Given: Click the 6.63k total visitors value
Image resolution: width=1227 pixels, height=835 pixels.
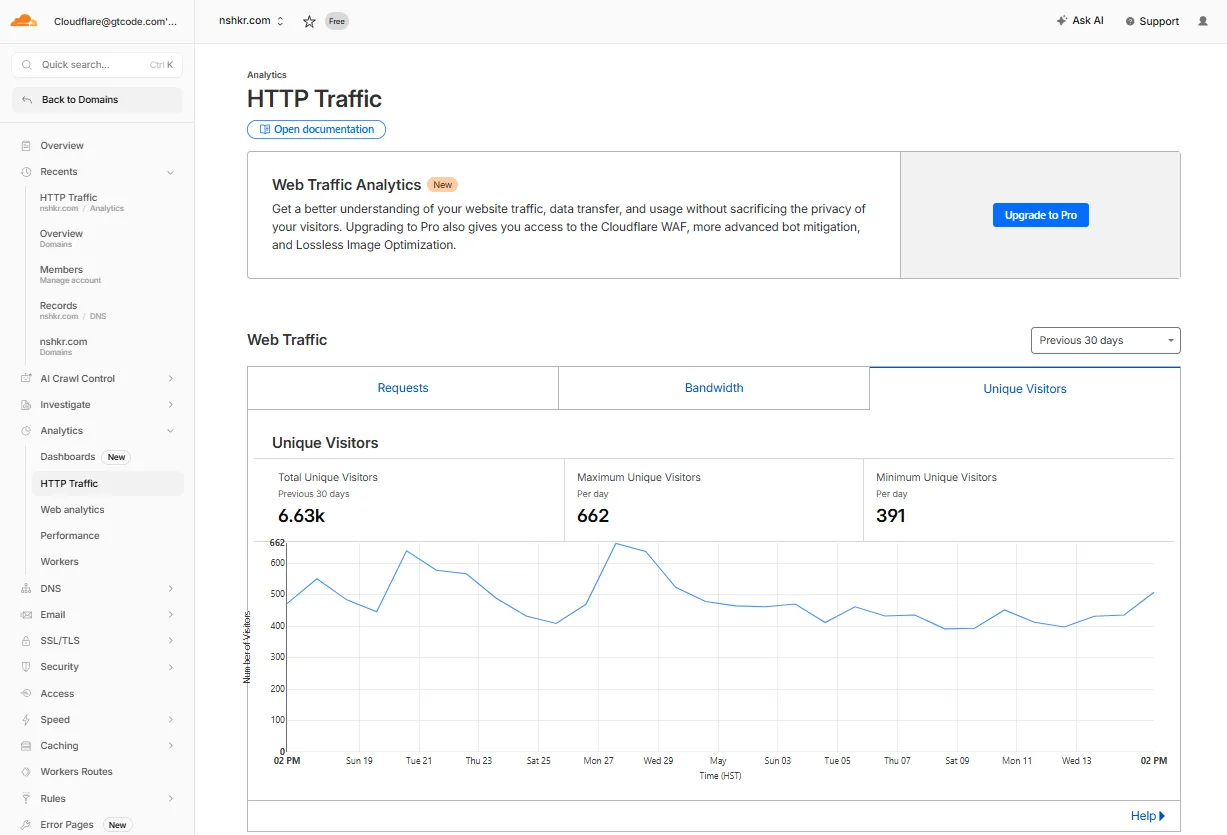Looking at the screenshot, I should coord(301,516).
